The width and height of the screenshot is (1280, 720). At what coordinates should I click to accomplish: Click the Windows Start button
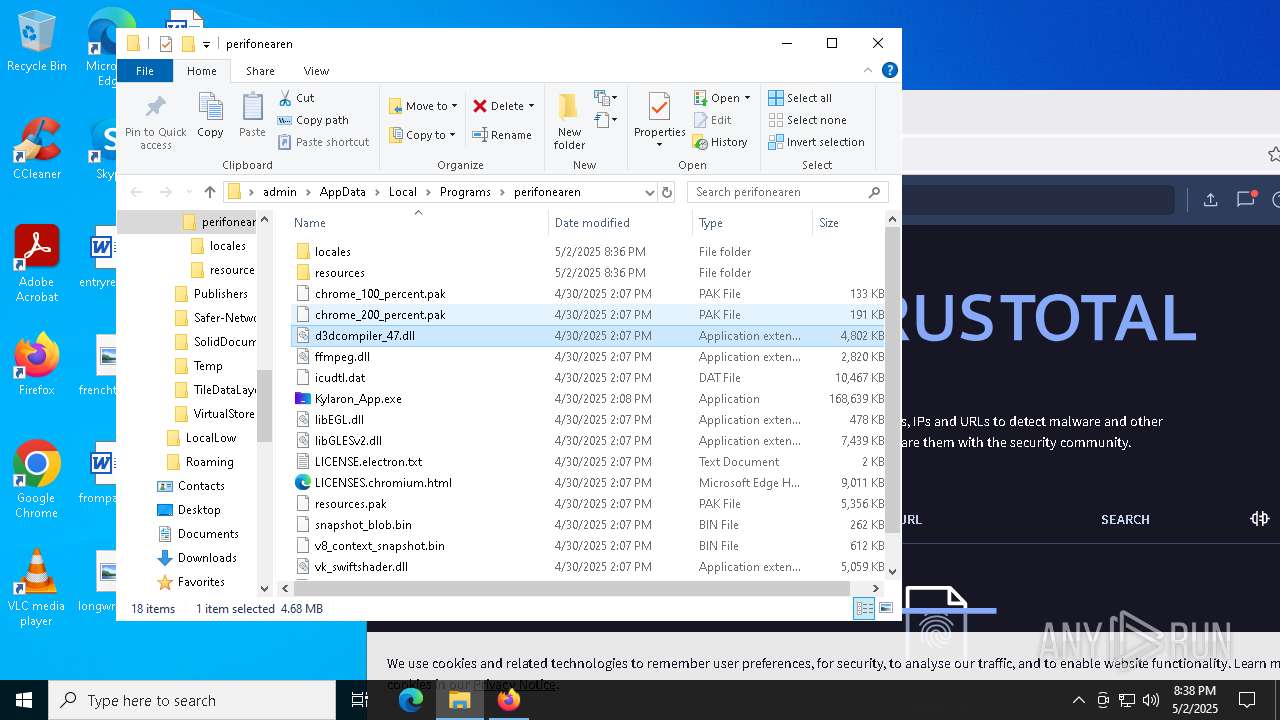23,700
